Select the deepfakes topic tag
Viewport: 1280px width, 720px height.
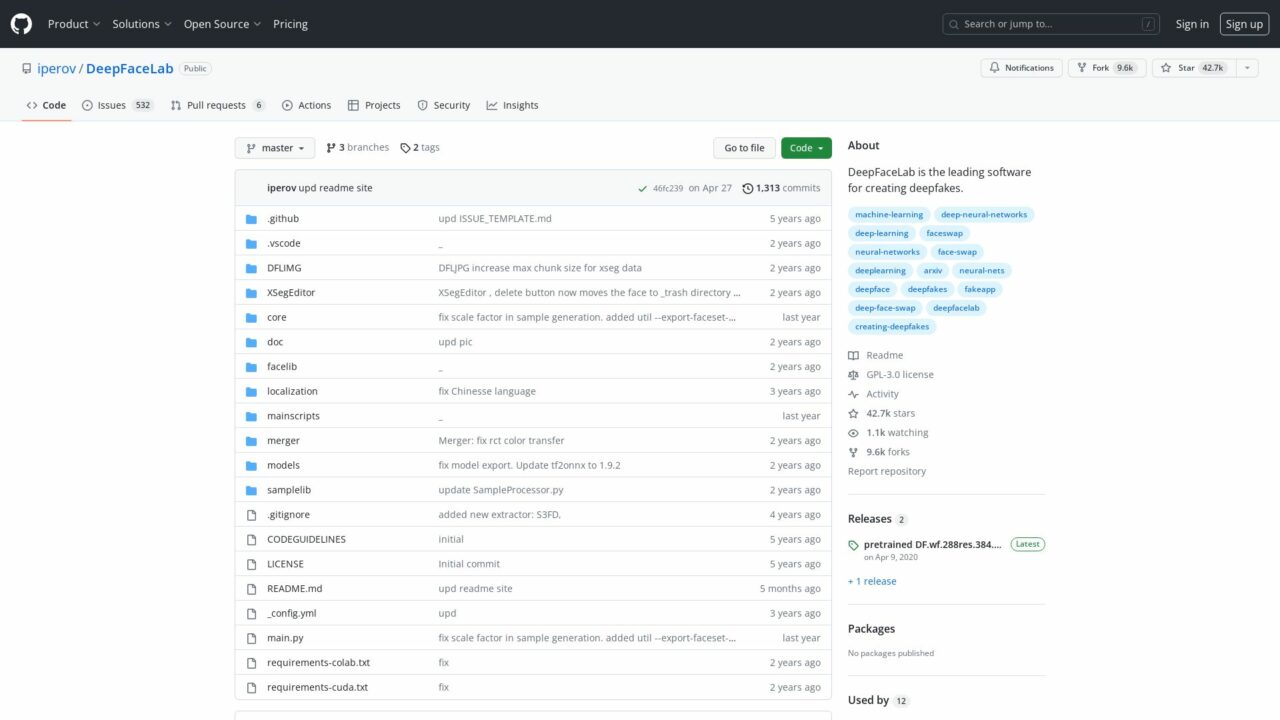pos(927,289)
